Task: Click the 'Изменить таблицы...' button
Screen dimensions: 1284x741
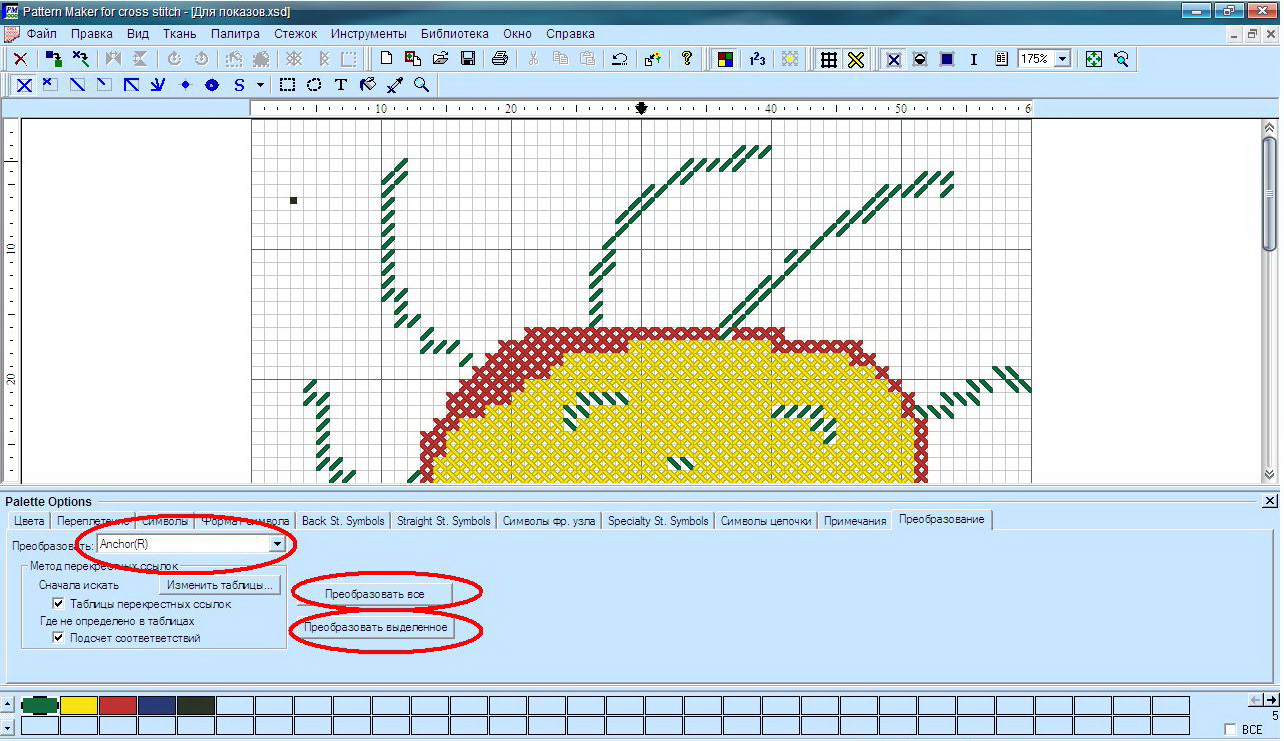Action: click(x=220, y=584)
